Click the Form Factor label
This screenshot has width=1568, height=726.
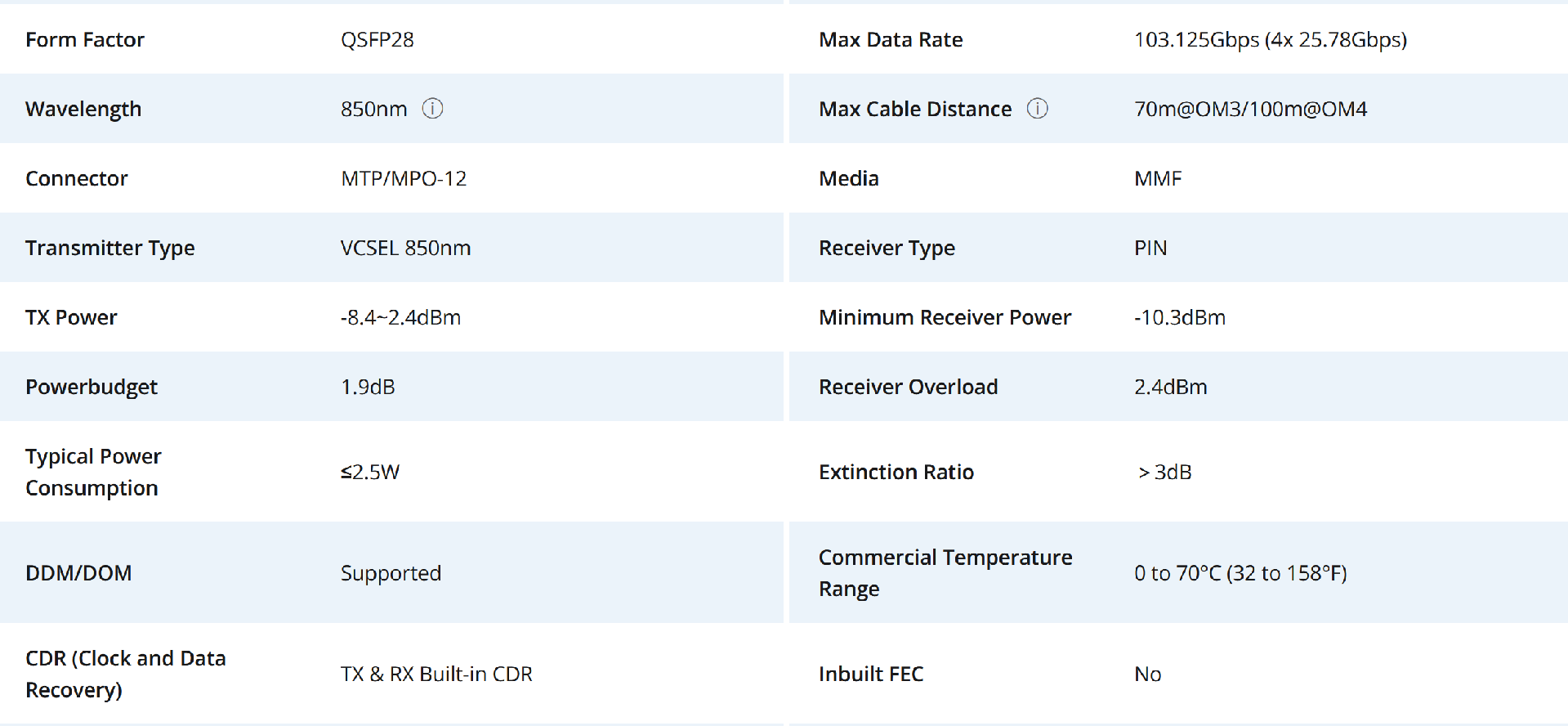pyautogui.click(x=85, y=39)
